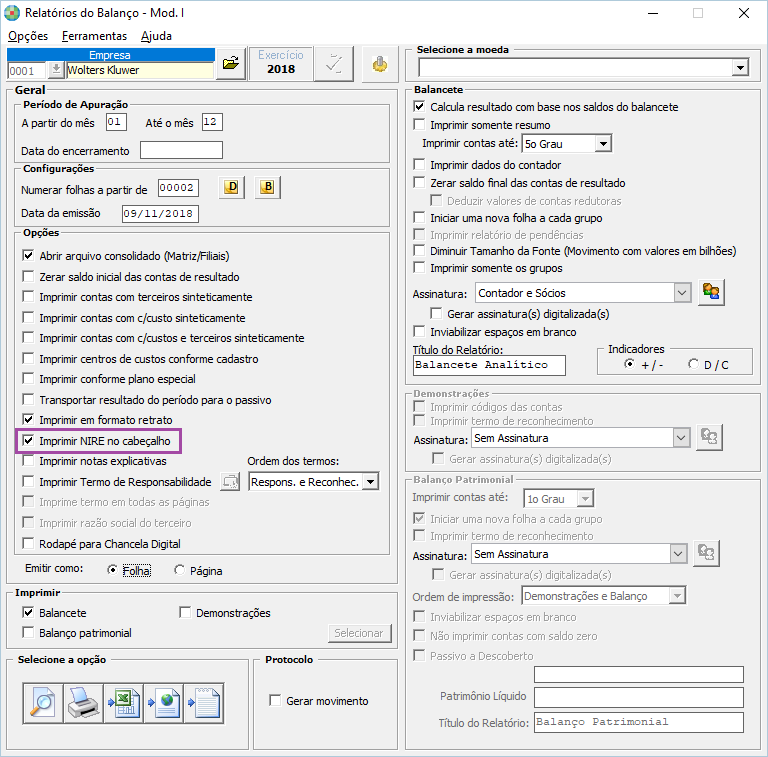Open the Ajuda menu

156,36
